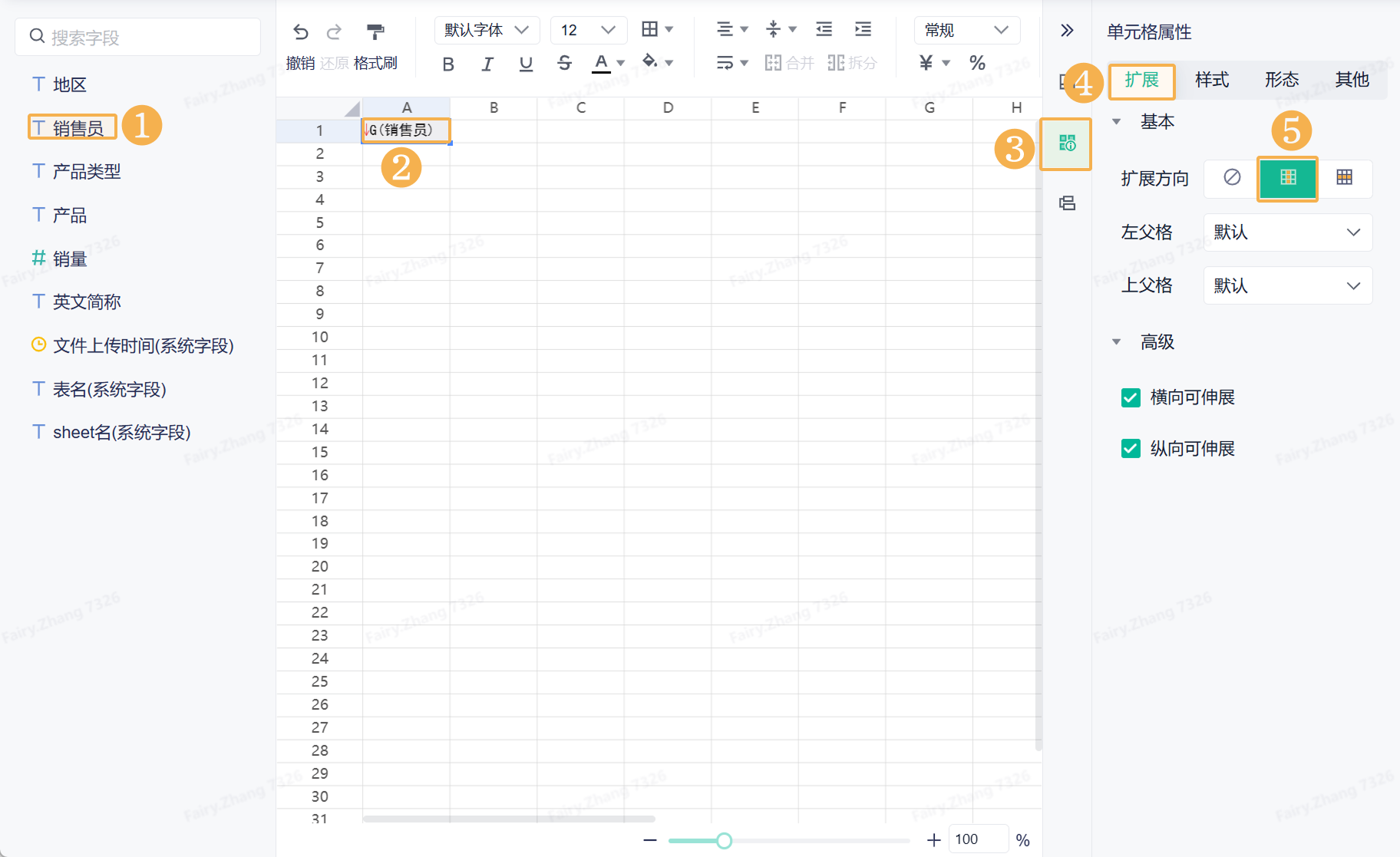The width and height of the screenshot is (1400, 857).
Task: Collapse the 基本 section
Action: (x=1117, y=122)
